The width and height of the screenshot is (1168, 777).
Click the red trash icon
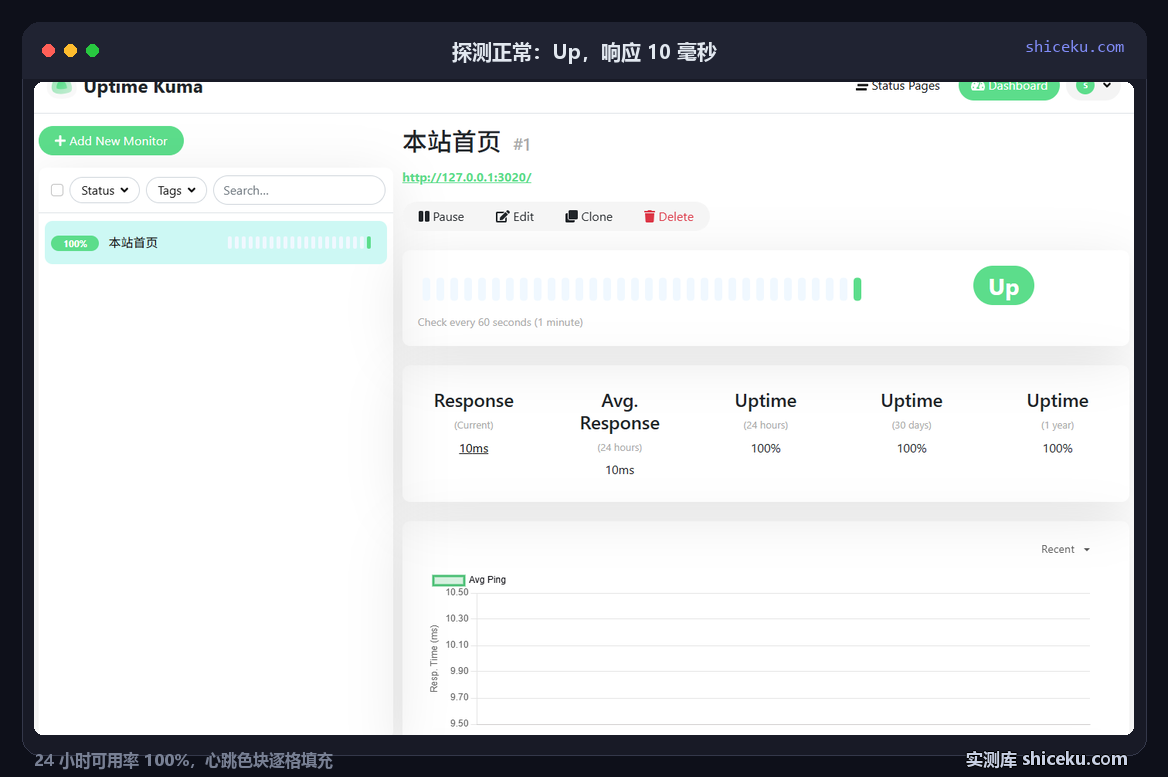point(649,217)
